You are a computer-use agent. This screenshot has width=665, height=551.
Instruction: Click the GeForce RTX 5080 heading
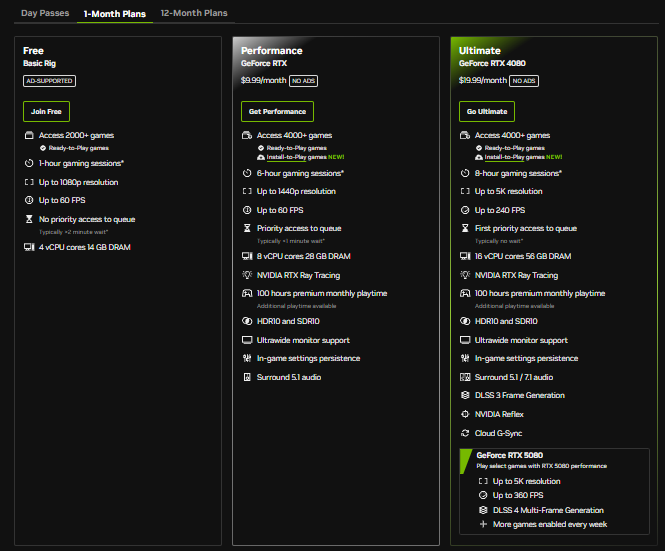coord(509,455)
